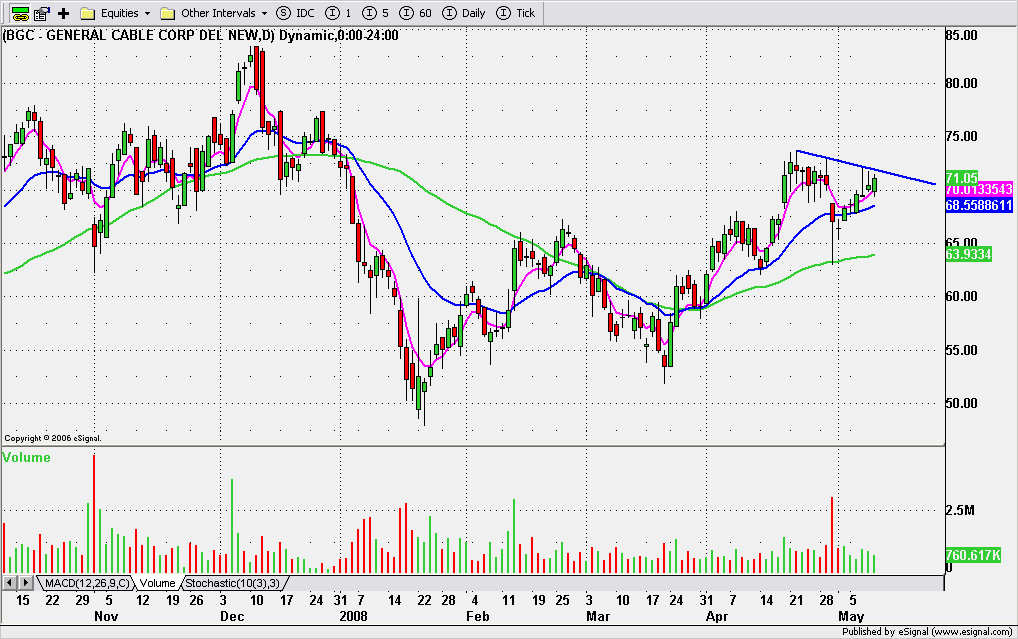Click the Apr month label on axis
Screen dimensions: 1018x639
pyautogui.click(x=717, y=616)
